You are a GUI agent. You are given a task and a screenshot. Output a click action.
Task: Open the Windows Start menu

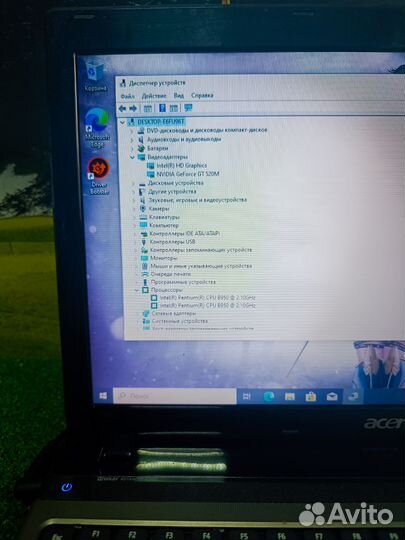103,396
